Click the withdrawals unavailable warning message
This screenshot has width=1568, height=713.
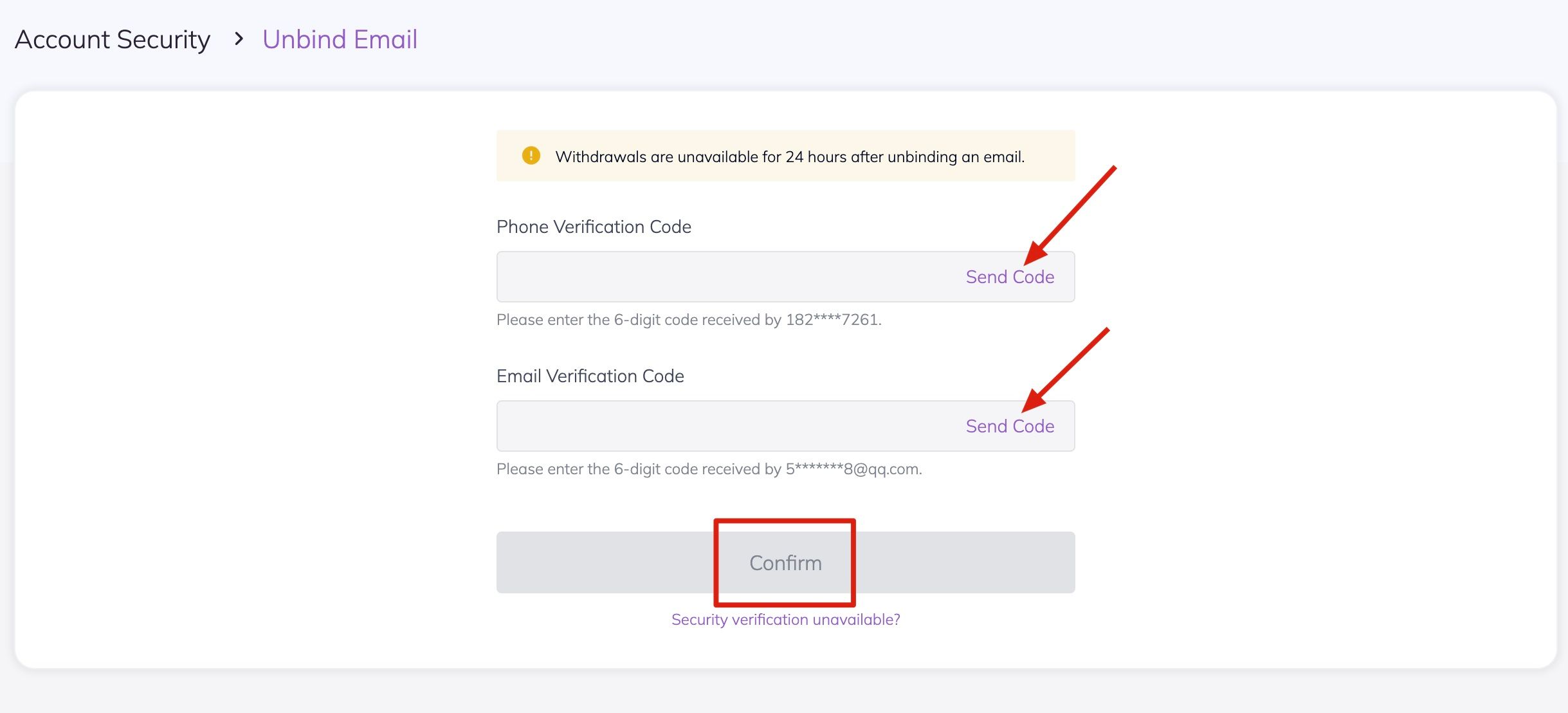click(x=789, y=156)
